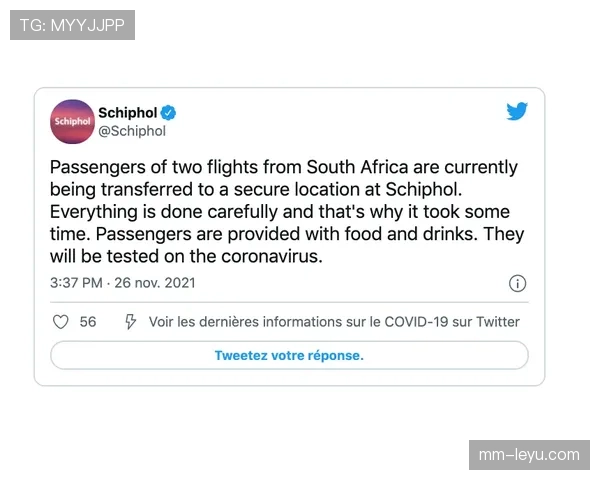Viewport: 600px width, 480px height.
Task: Open the tweet info icon
Action: tap(518, 283)
